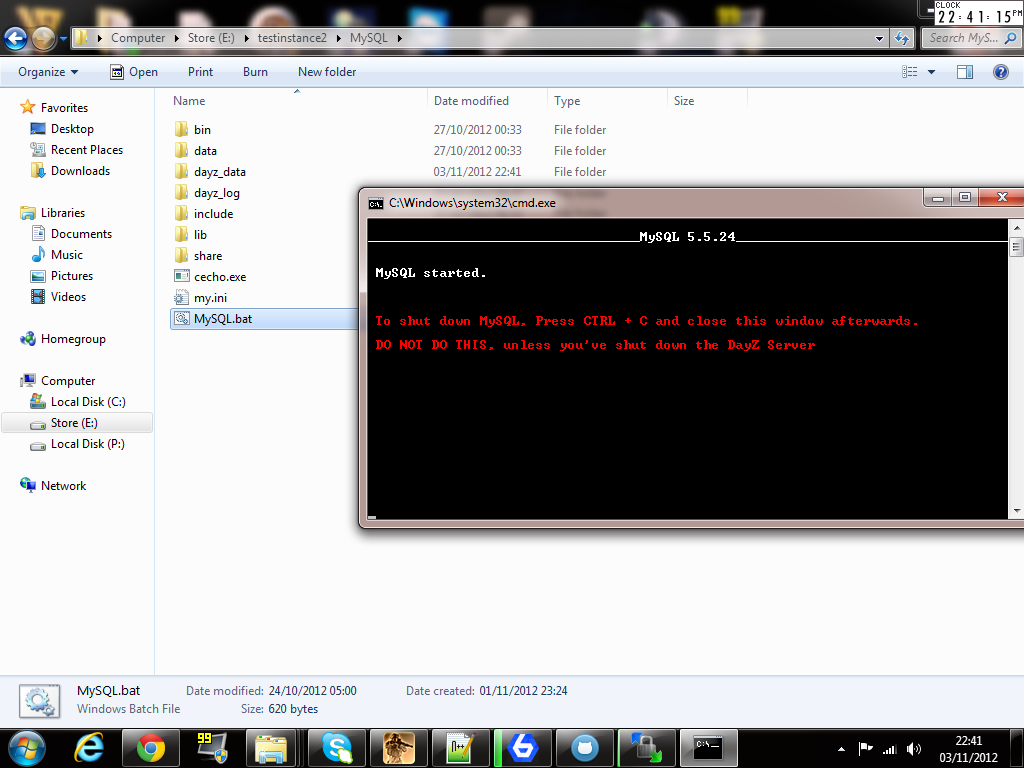Toggle the preview pane icon
This screenshot has width=1024, height=768.
click(965, 72)
